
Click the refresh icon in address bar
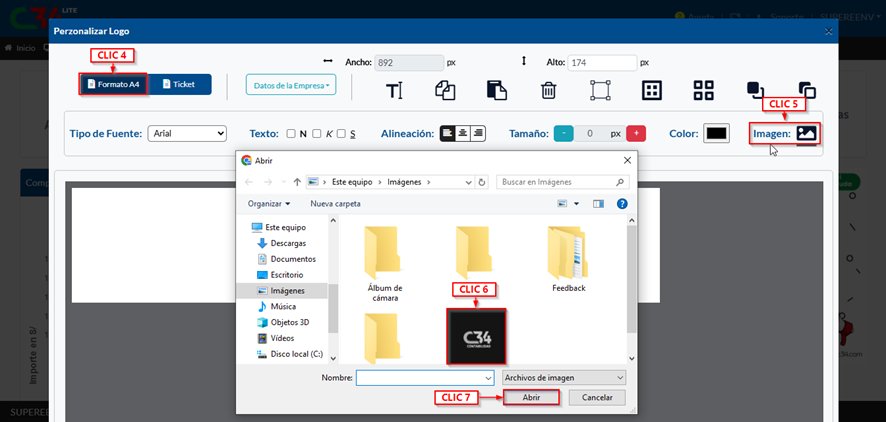pyautogui.click(x=482, y=182)
